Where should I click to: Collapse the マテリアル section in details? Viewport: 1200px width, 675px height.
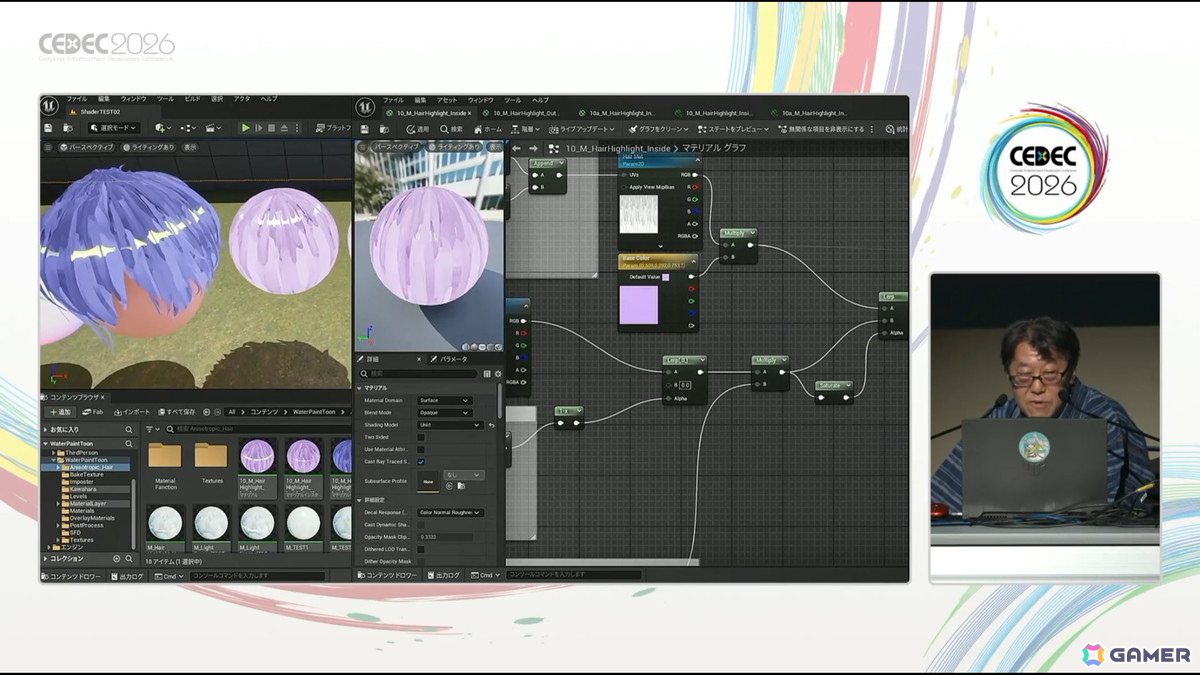[x=360, y=387]
